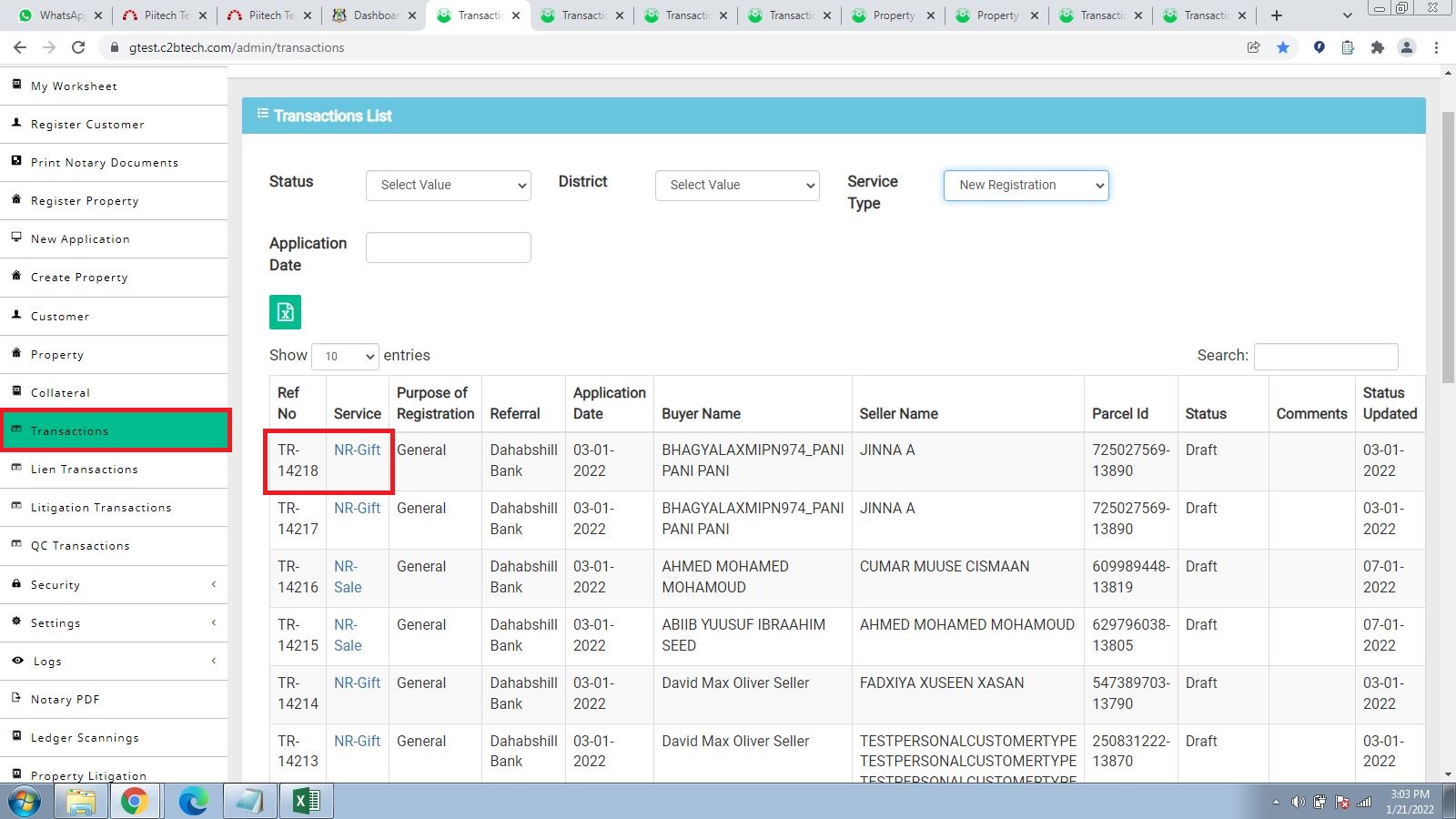Open the NR-Sale link for TR-14216
The height and width of the screenshot is (819, 1456).
348,577
